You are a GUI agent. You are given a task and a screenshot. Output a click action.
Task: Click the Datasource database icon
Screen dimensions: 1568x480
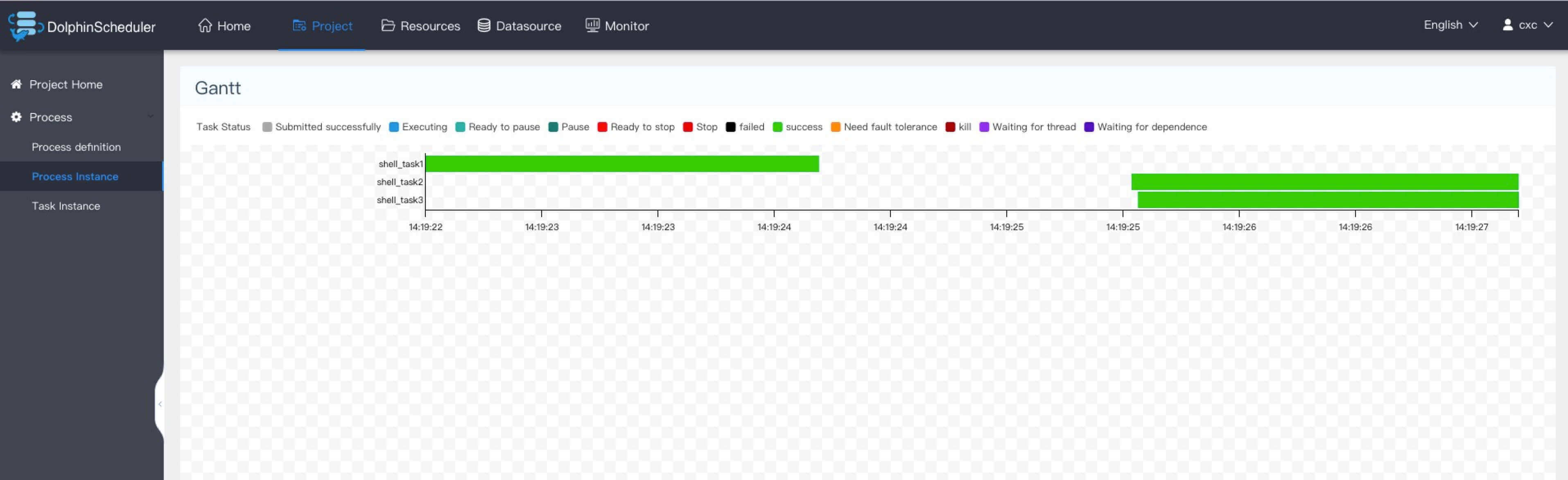coord(484,25)
